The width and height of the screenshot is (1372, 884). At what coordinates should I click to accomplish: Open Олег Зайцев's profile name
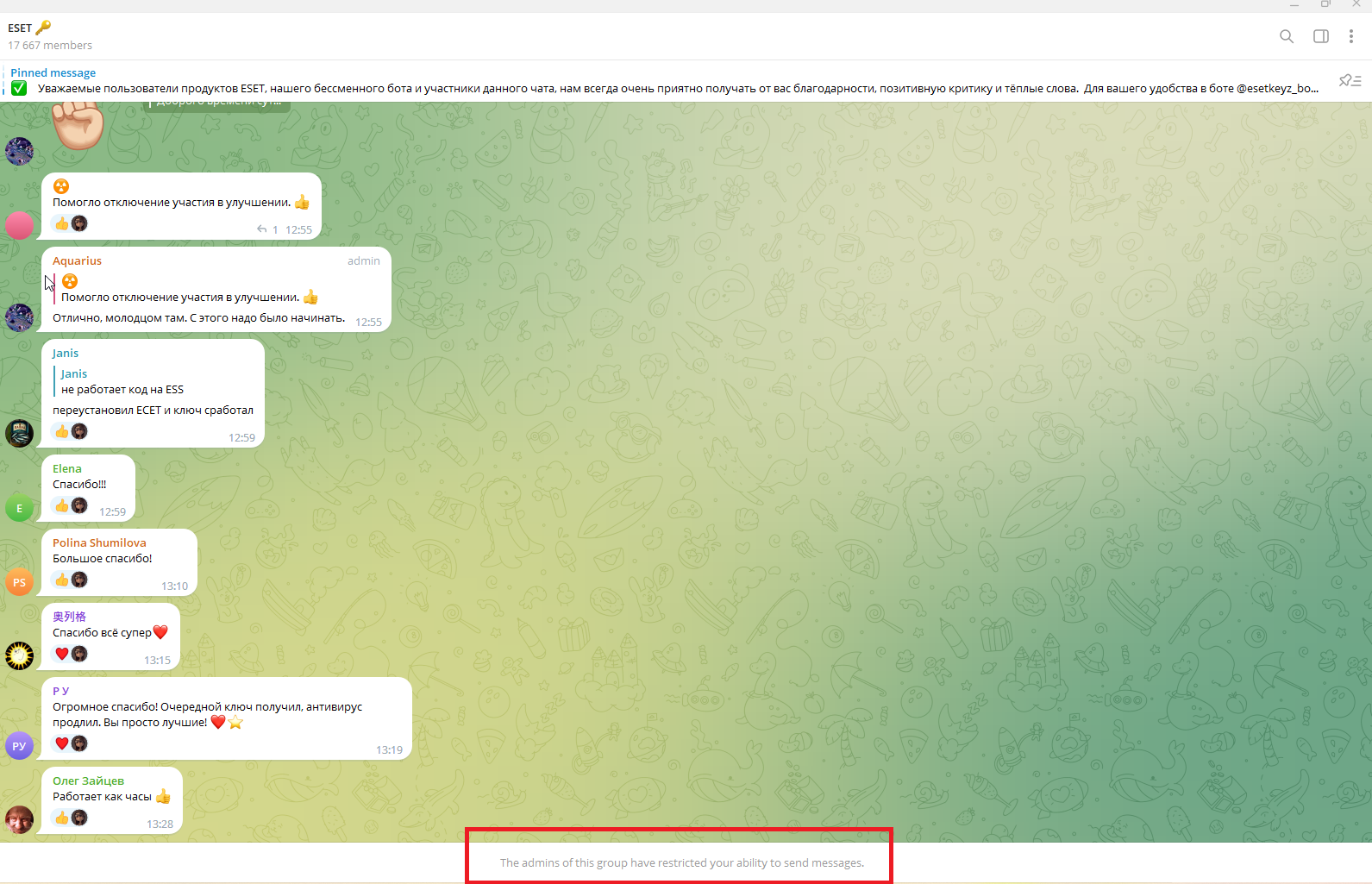[88, 781]
